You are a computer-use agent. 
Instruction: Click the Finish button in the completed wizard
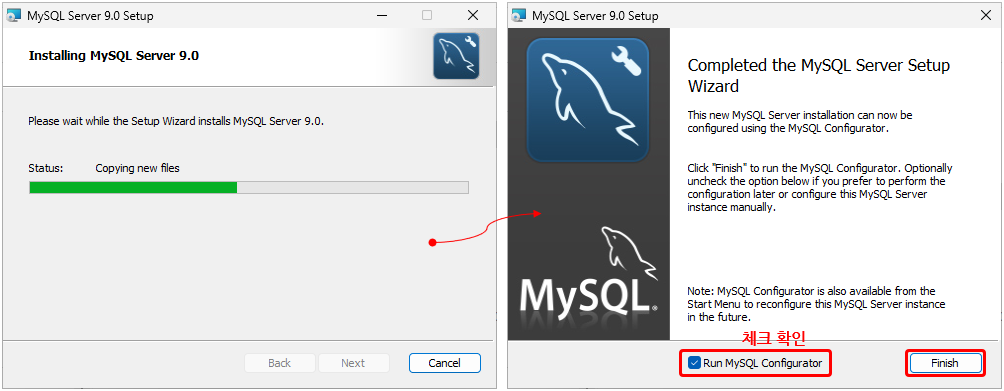point(944,363)
